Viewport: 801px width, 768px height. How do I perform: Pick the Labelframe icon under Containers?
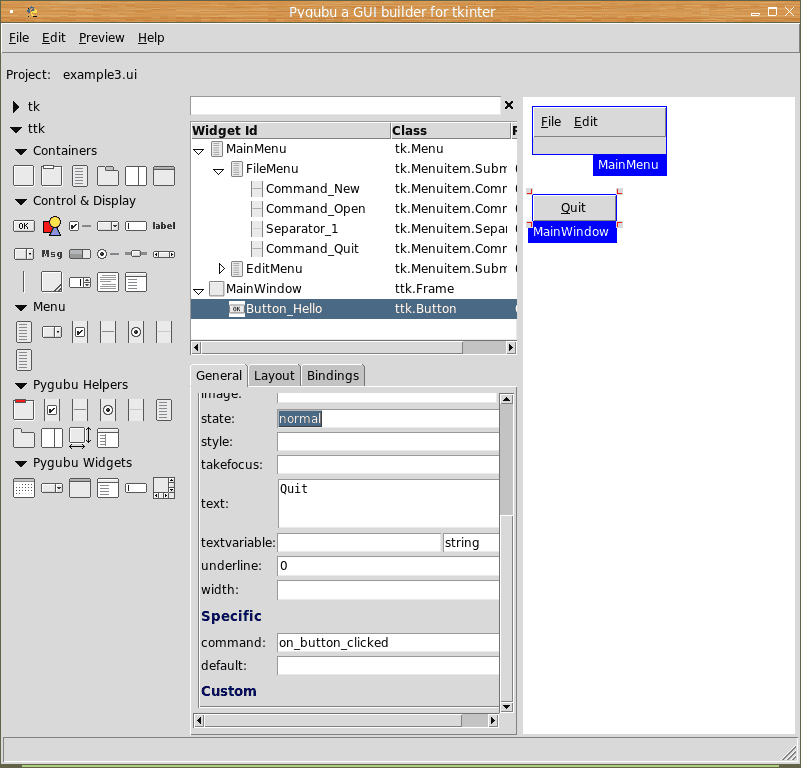pyautogui.click(x=52, y=176)
